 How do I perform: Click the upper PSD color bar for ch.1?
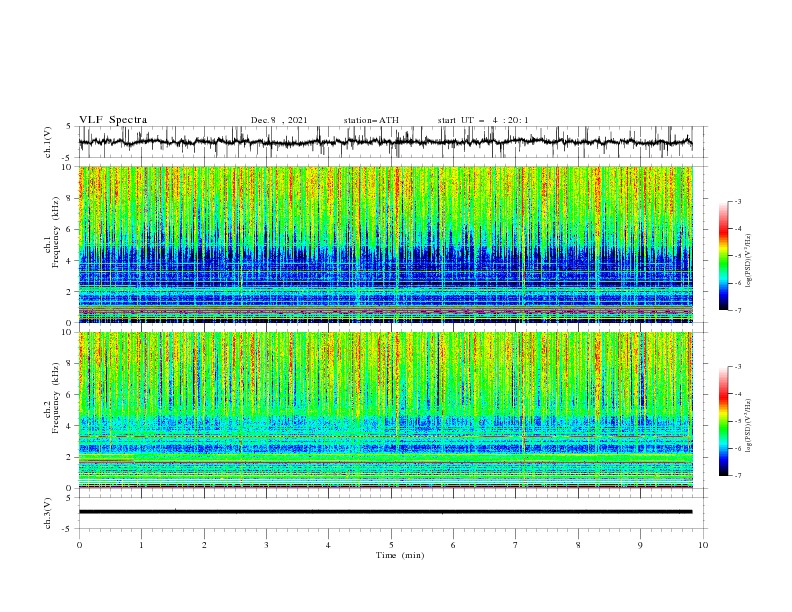(723, 255)
